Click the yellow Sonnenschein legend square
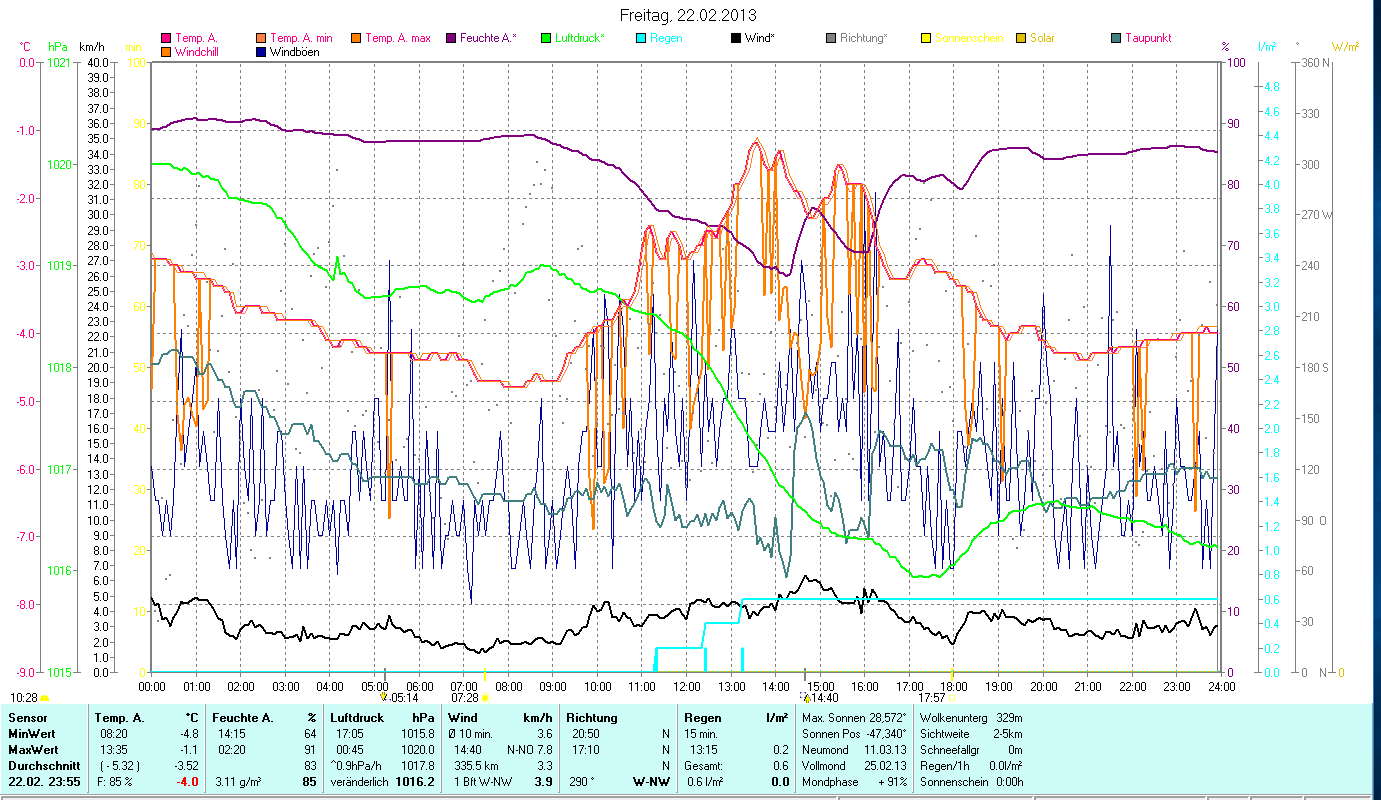Screen dimensions: 1381x800 pos(925,38)
